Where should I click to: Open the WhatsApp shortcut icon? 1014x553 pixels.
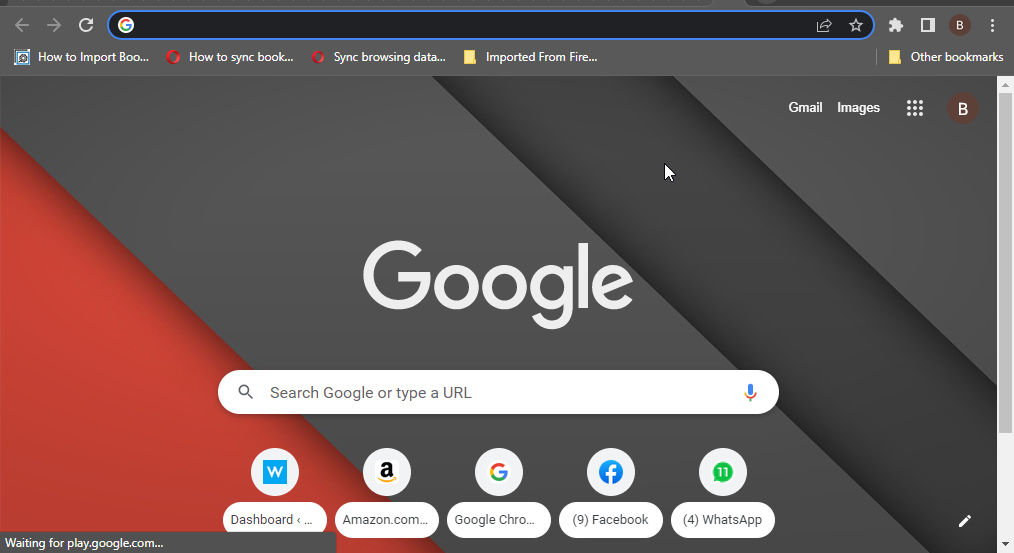(x=722, y=472)
